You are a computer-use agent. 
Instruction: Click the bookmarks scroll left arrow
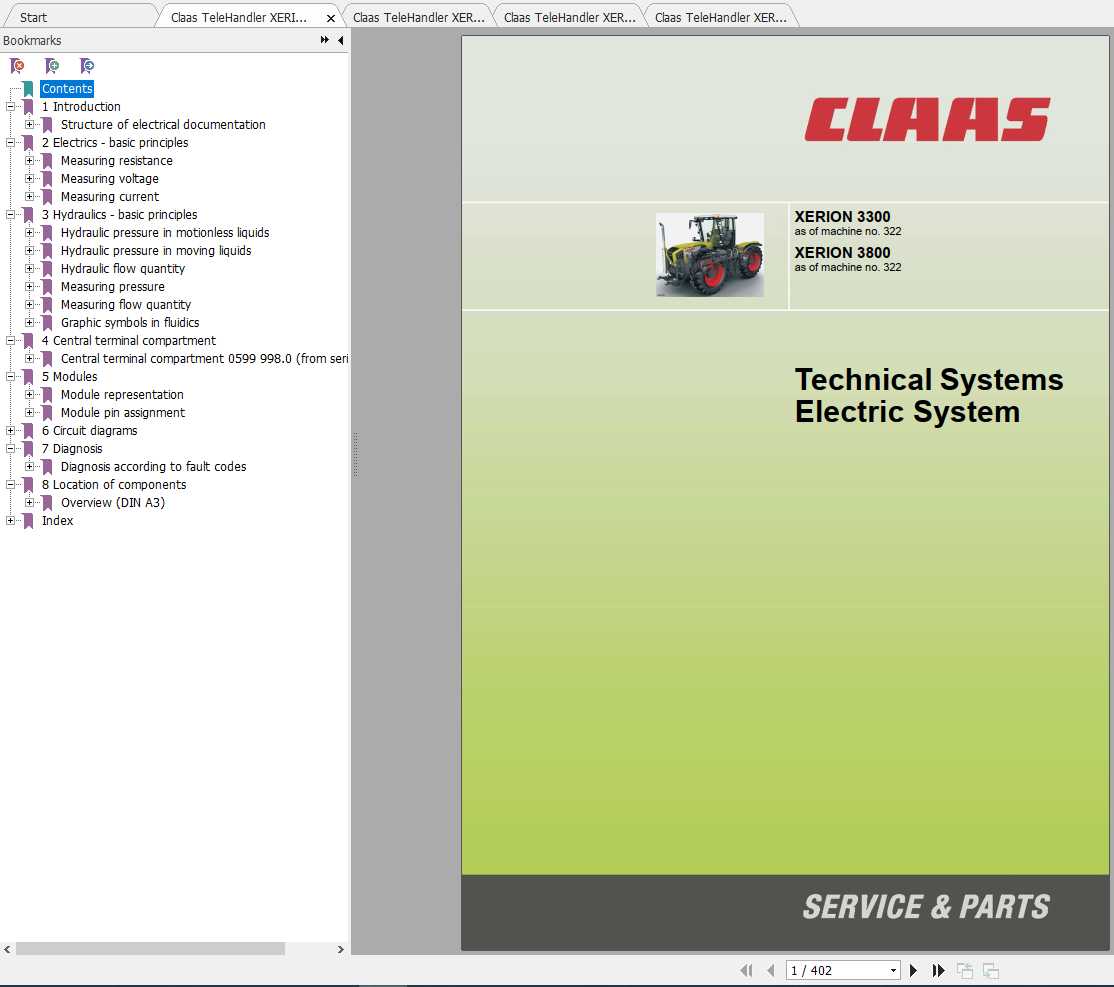pyautogui.click(x=7, y=949)
